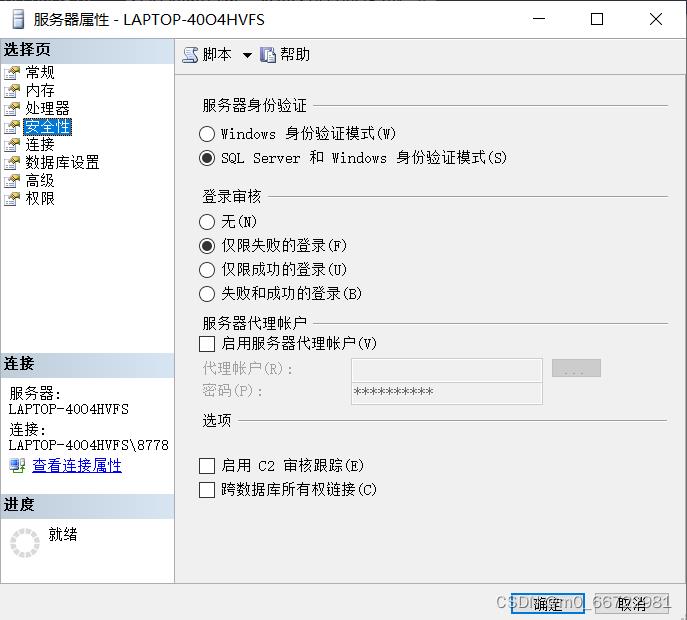Select the 安全性 page

coord(47,127)
